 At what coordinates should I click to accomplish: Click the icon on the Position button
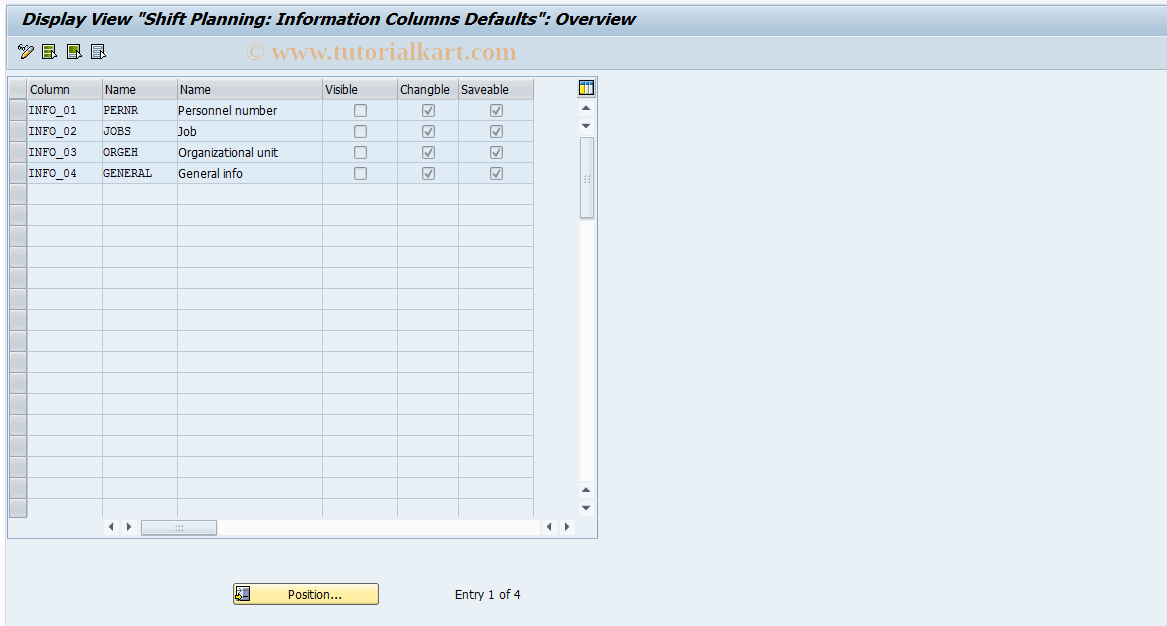pyautogui.click(x=243, y=594)
